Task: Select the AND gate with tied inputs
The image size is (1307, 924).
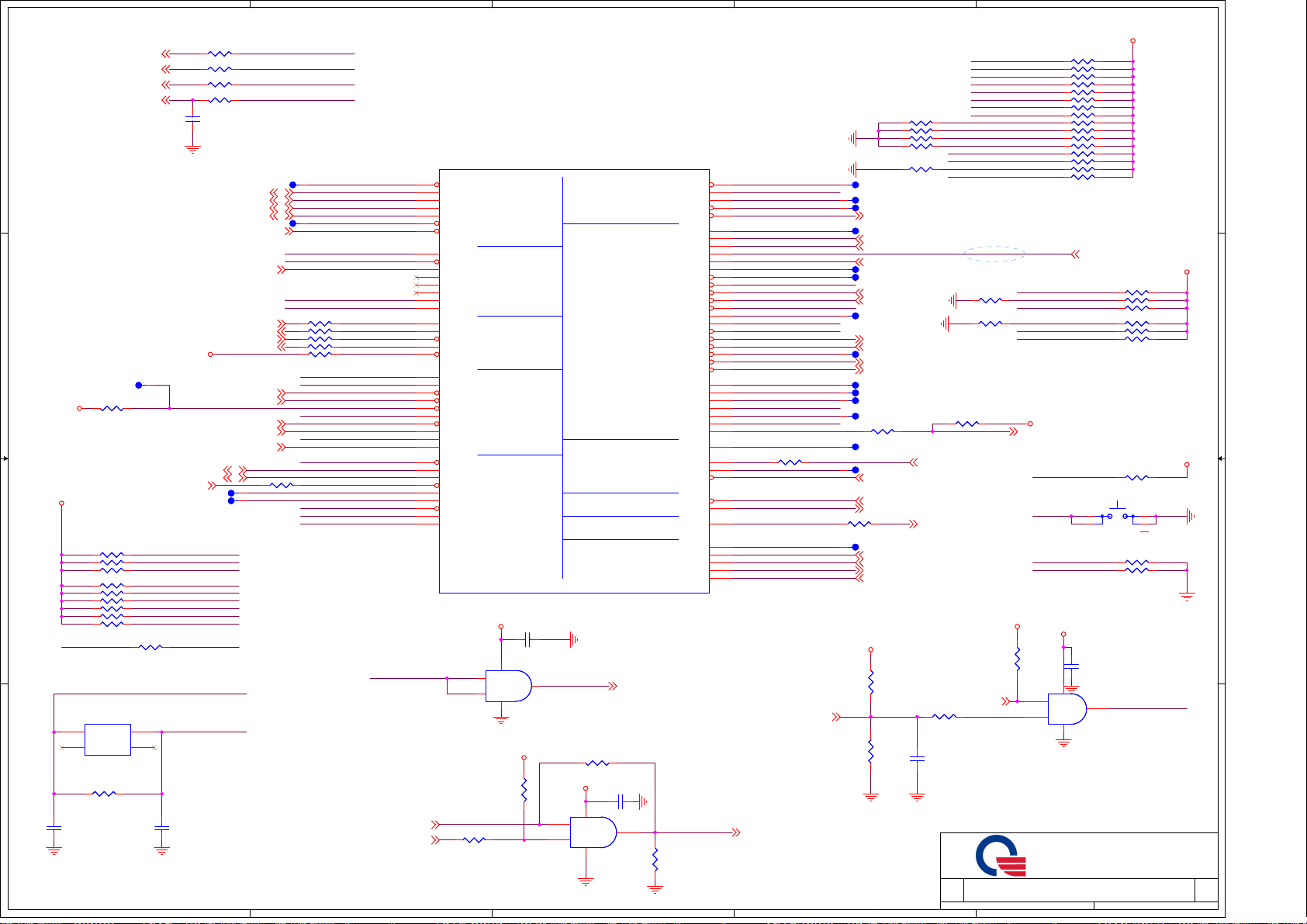Action: click(x=509, y=686)
